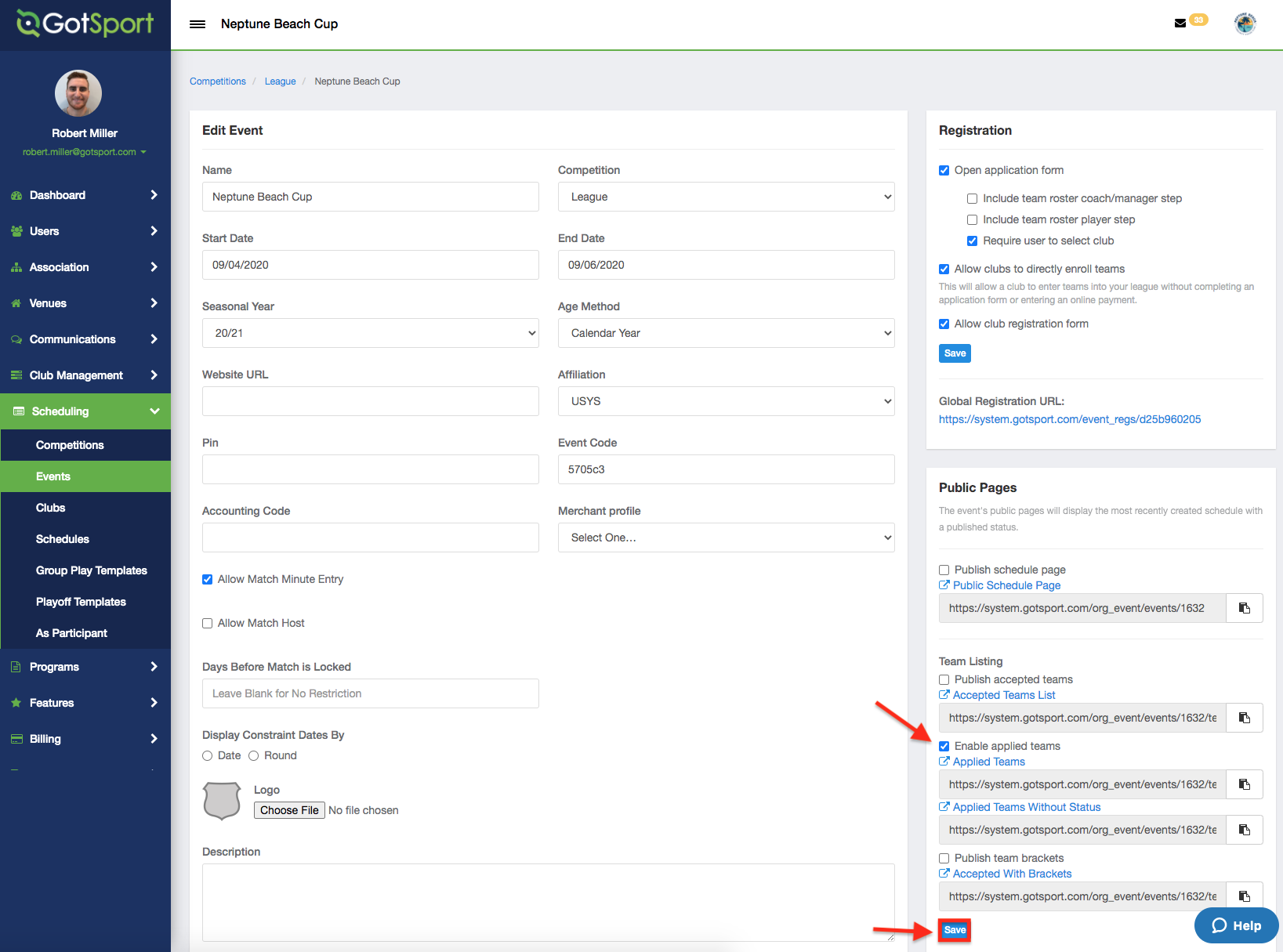Open the Merchant profile dropdown
This screenshot has height=952, width=1283.
[x=726, y=538]
